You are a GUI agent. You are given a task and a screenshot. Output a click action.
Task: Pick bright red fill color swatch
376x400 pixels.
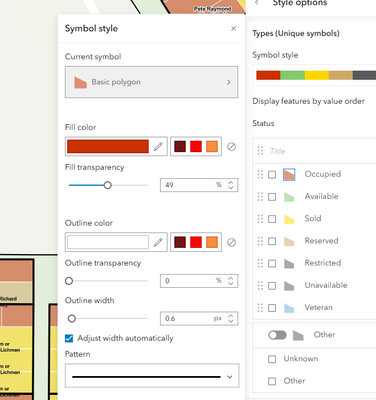[x=196, y=146]
